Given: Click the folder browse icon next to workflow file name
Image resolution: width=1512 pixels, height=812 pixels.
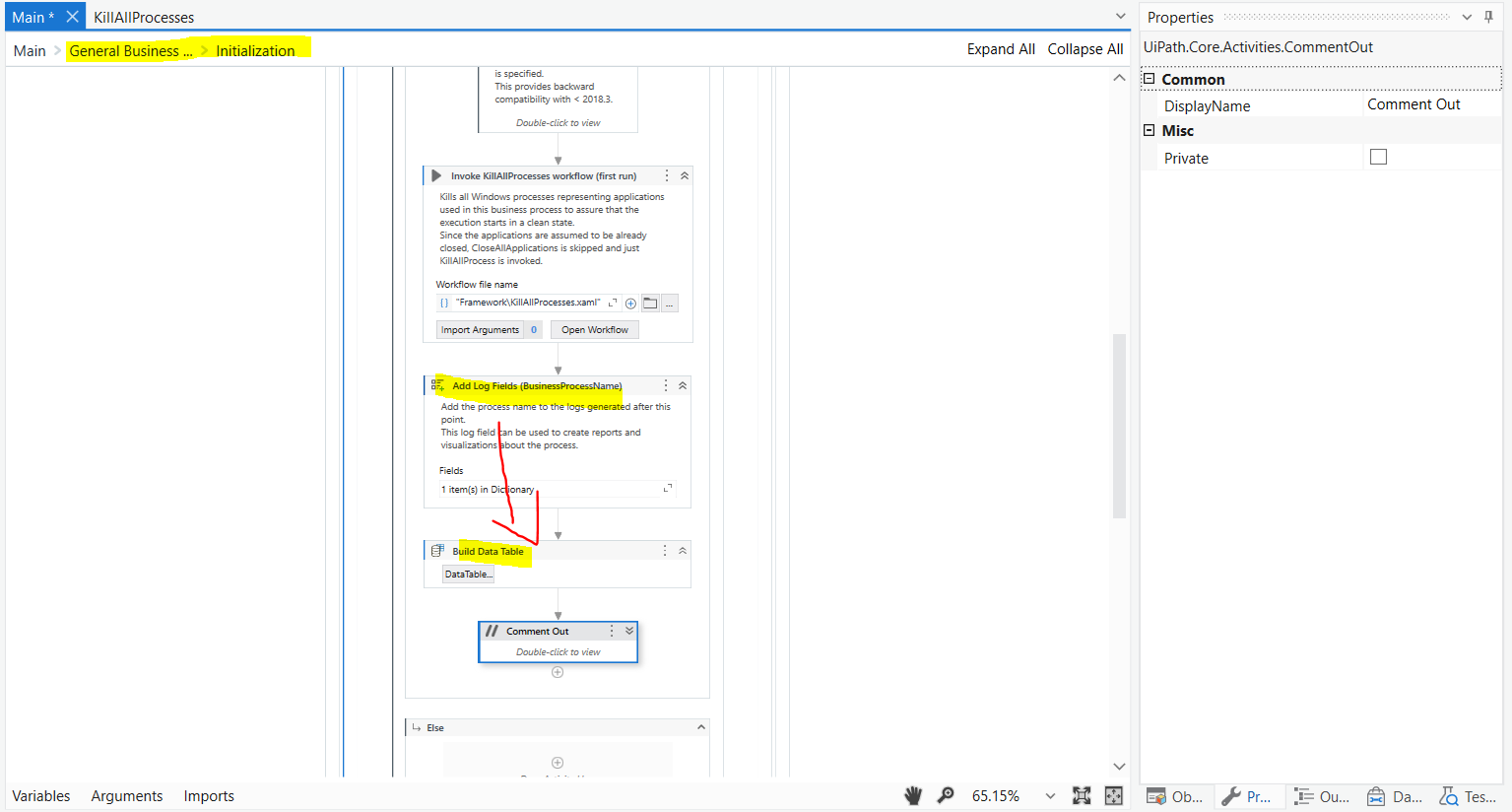Looking at the screenshot, I should [650, 303].
